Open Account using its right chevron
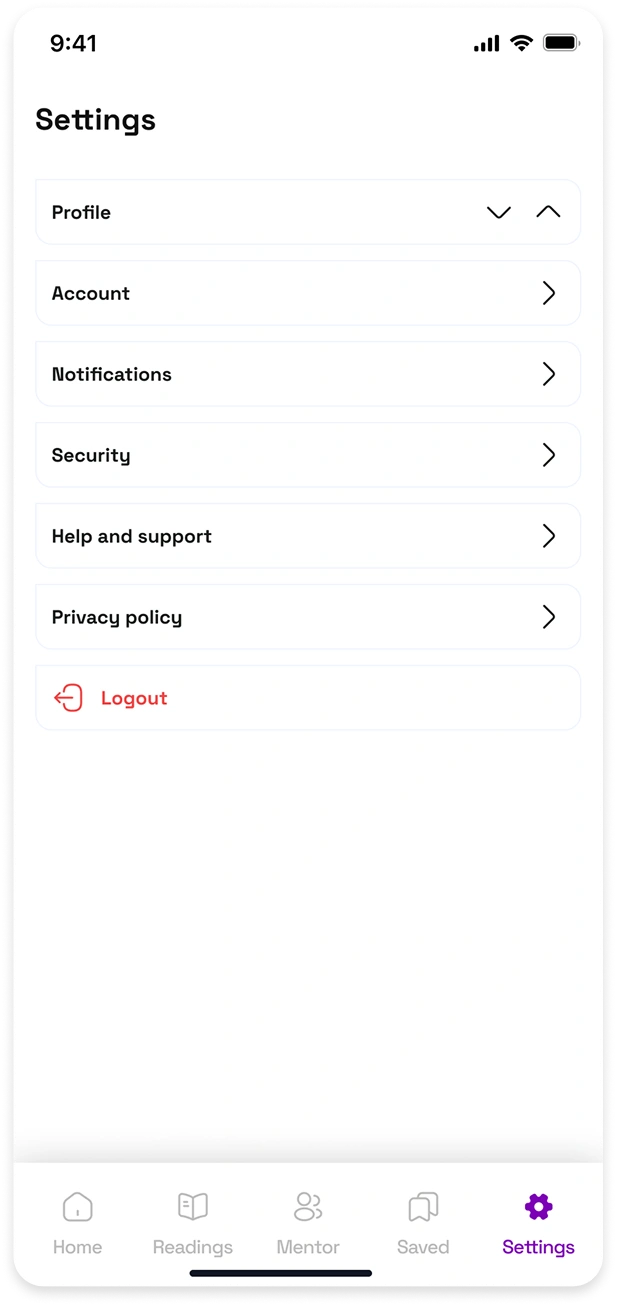 point(548,293)
